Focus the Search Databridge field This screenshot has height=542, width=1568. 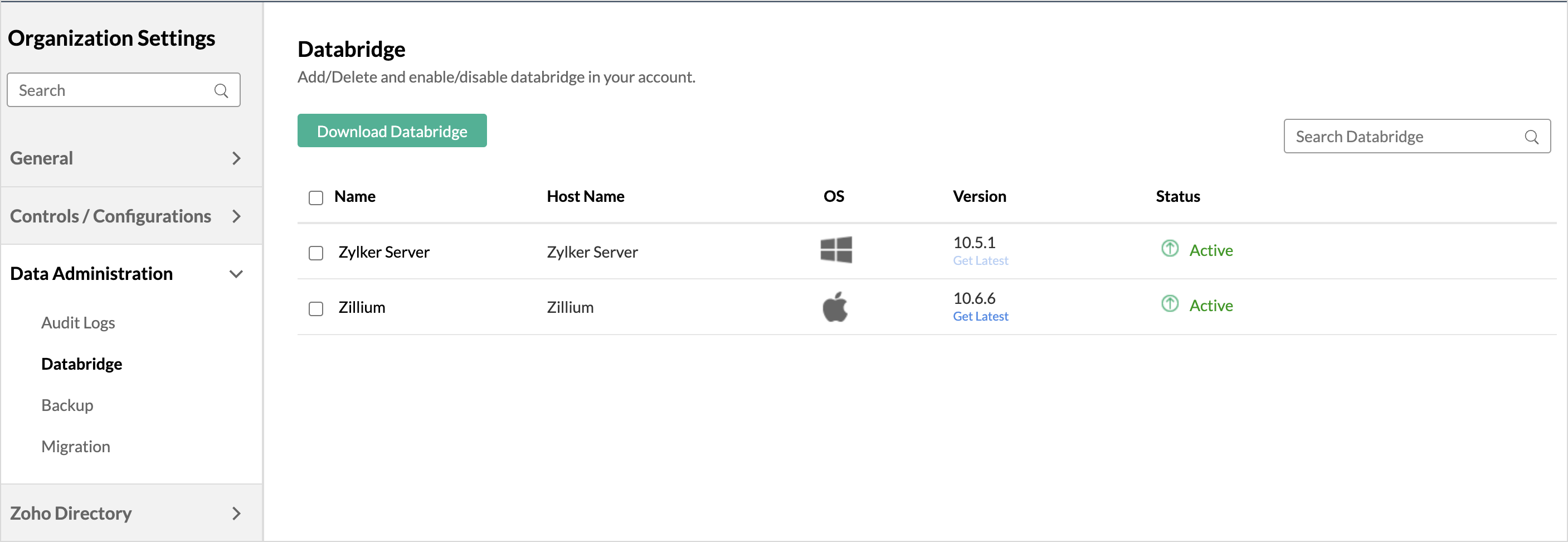tap(1417, 137)
